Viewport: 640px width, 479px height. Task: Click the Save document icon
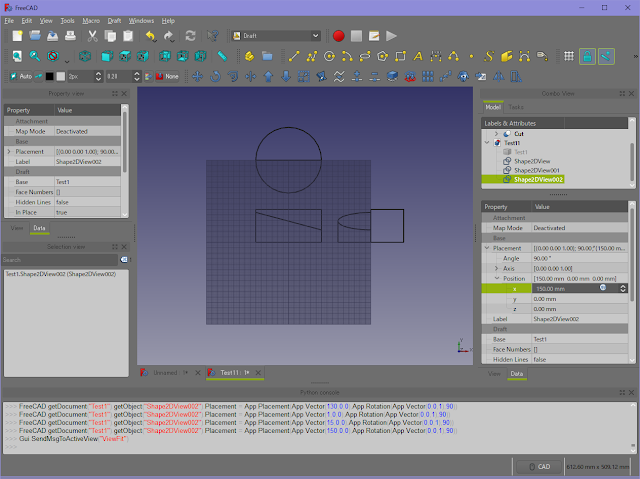(52, 36)
